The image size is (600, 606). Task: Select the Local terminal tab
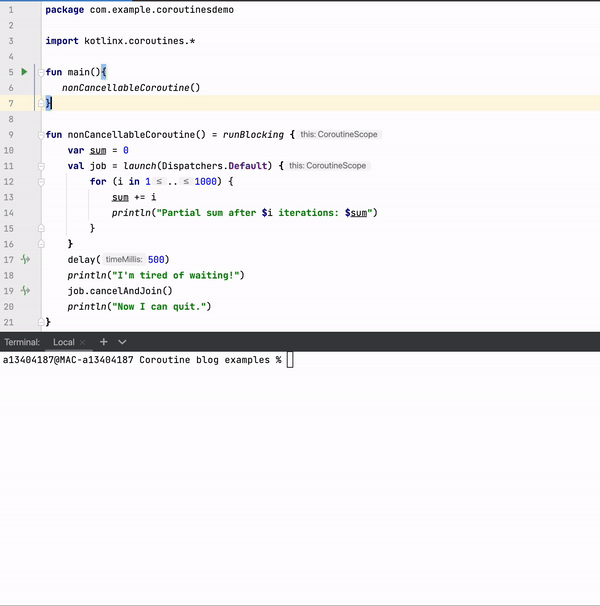point(63,342)
